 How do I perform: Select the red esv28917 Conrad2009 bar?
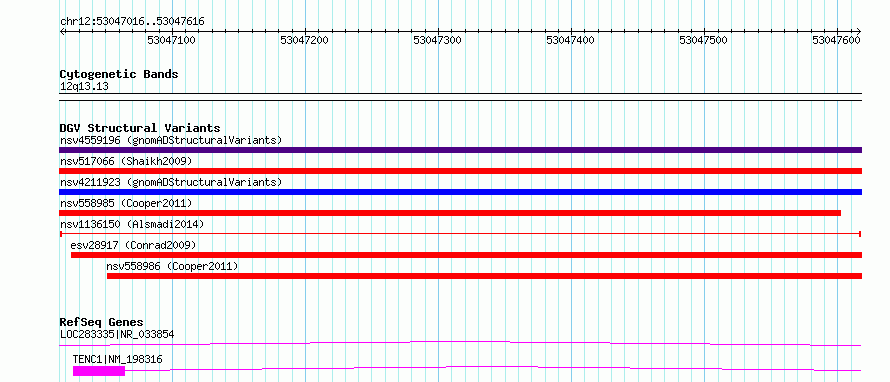pos(467,255)
